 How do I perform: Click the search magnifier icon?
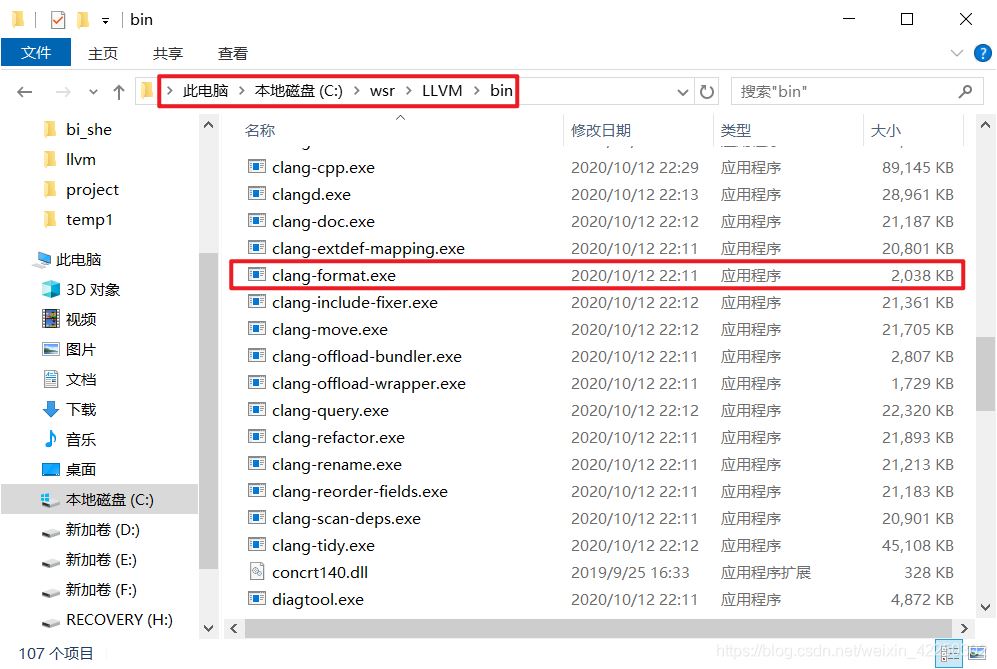coord(965,91)
